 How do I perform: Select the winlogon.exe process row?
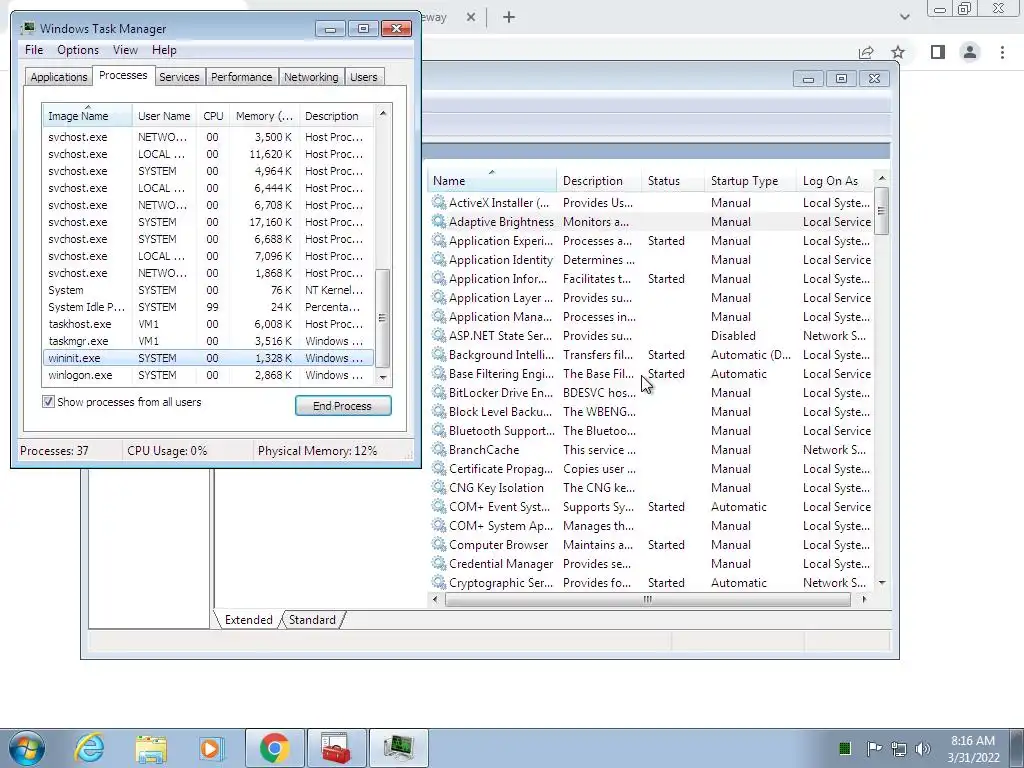coord(208,375)
